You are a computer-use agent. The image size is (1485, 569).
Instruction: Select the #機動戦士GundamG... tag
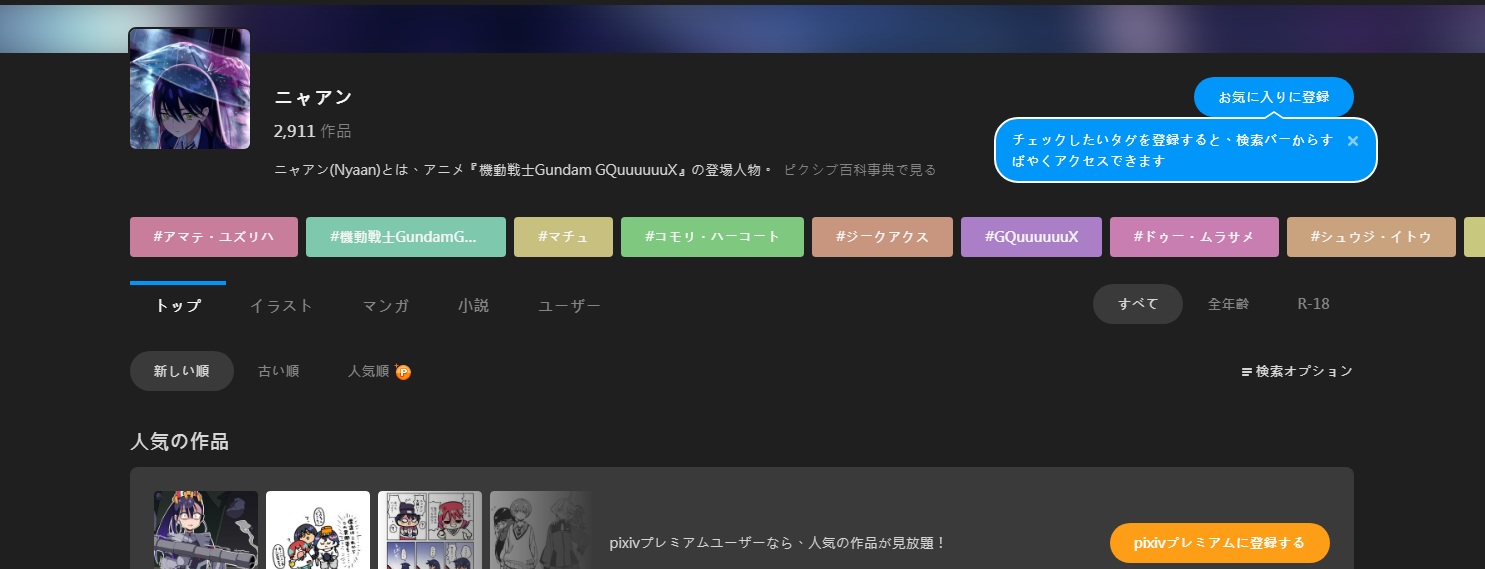[406, 237]
